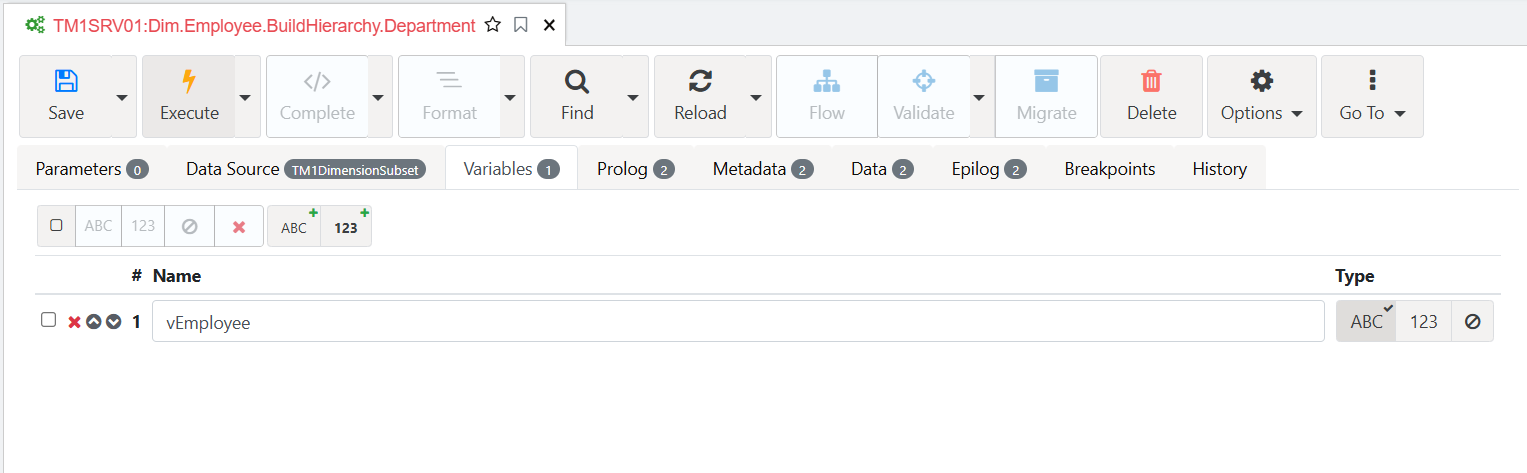Open the Options gear menu

1262,96
